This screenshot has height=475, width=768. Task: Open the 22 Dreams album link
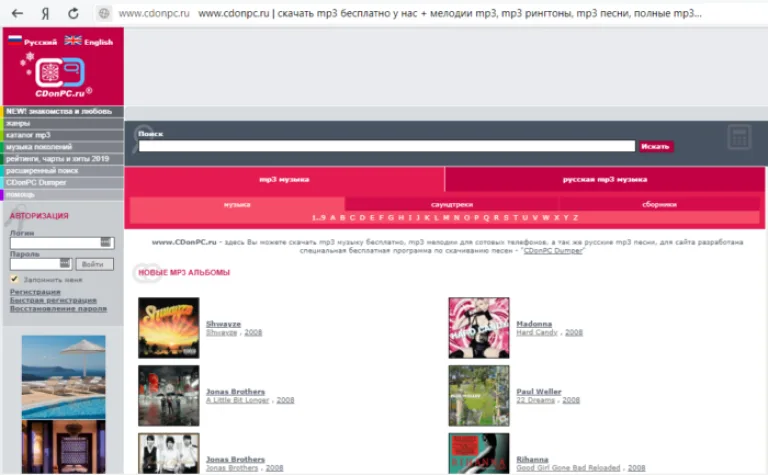(535, 400)
